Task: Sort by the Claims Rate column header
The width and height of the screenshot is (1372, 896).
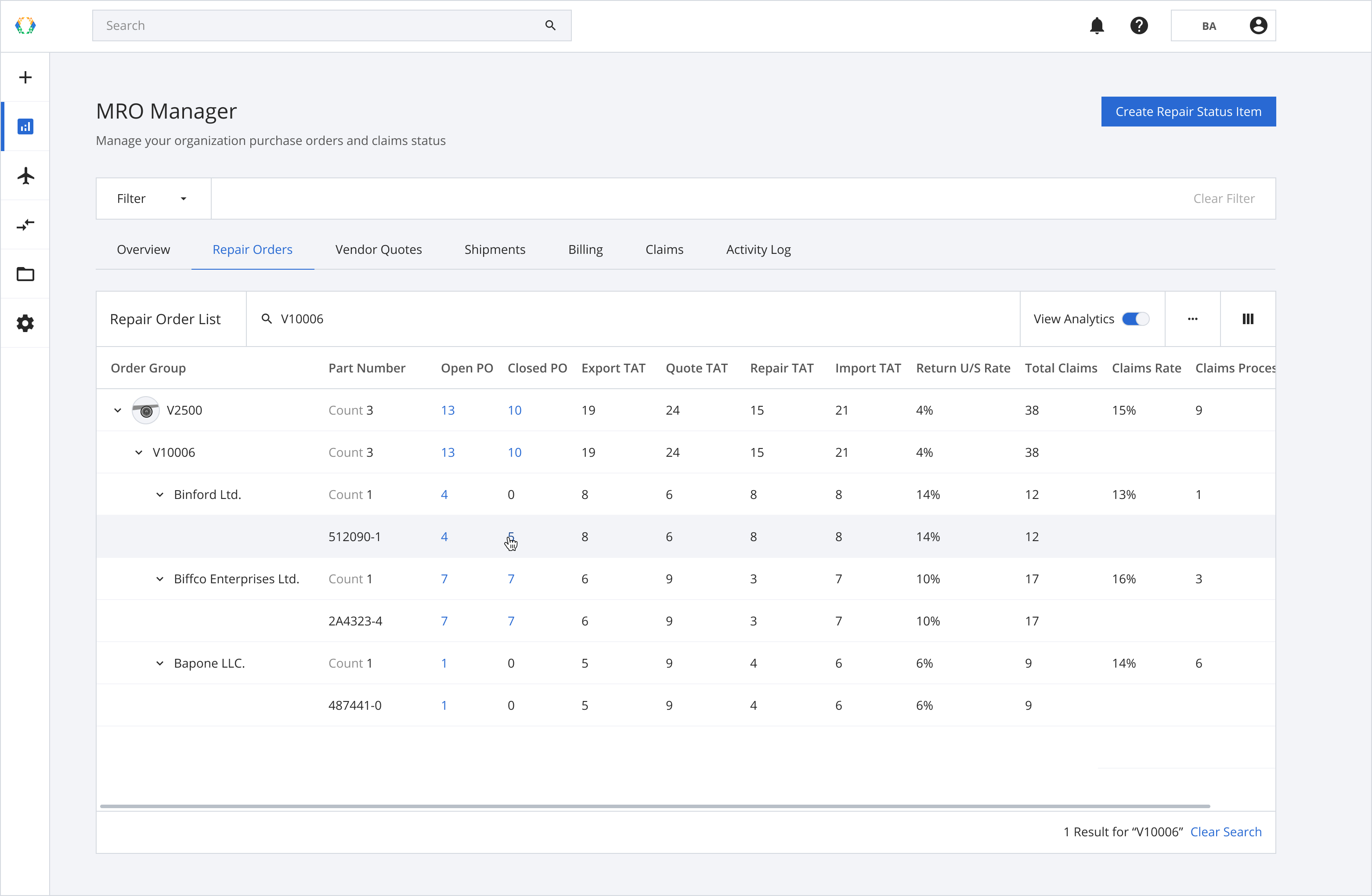Action: pos(1146,368)
